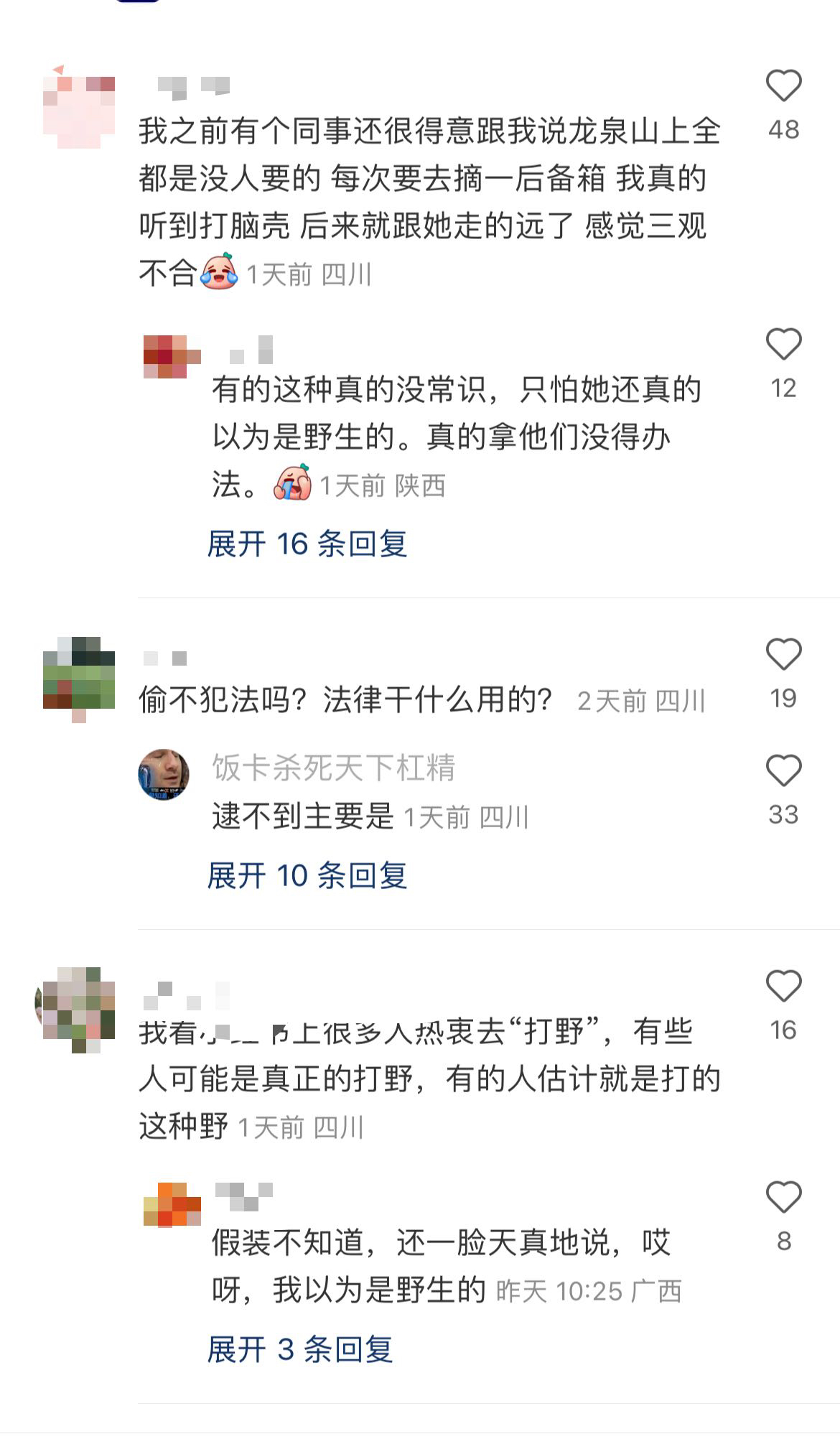Image resolution: width=840 pixels, height=1439 pixels.
Task: Expand 展开 16 条回复
Action: coord(307,544)
